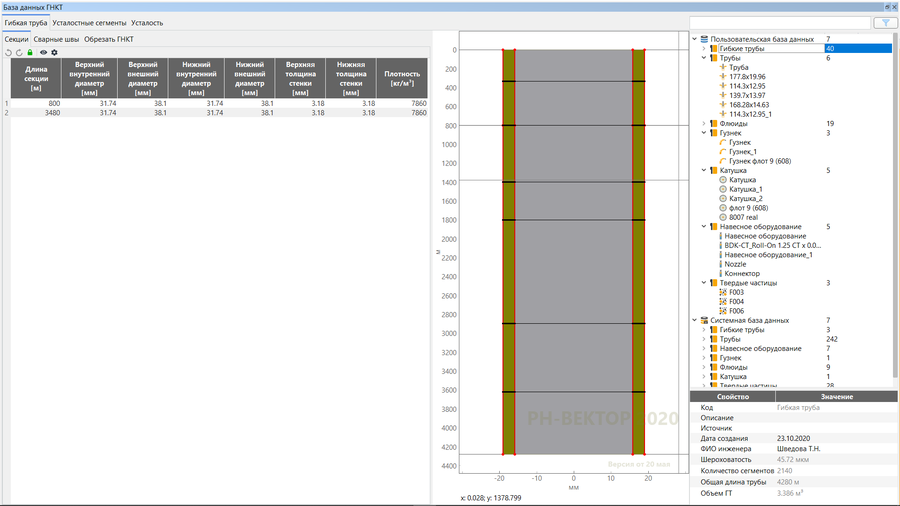Expand the user Гибкие трубы folder

coord(703,48)
